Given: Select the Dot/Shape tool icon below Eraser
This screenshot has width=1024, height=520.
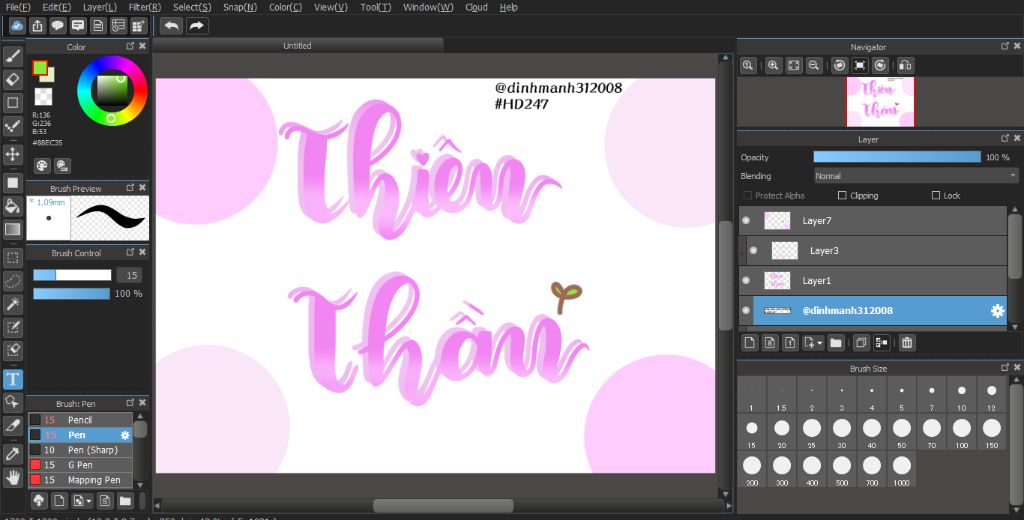Looking at the screenshot, I should coord(12,103).
